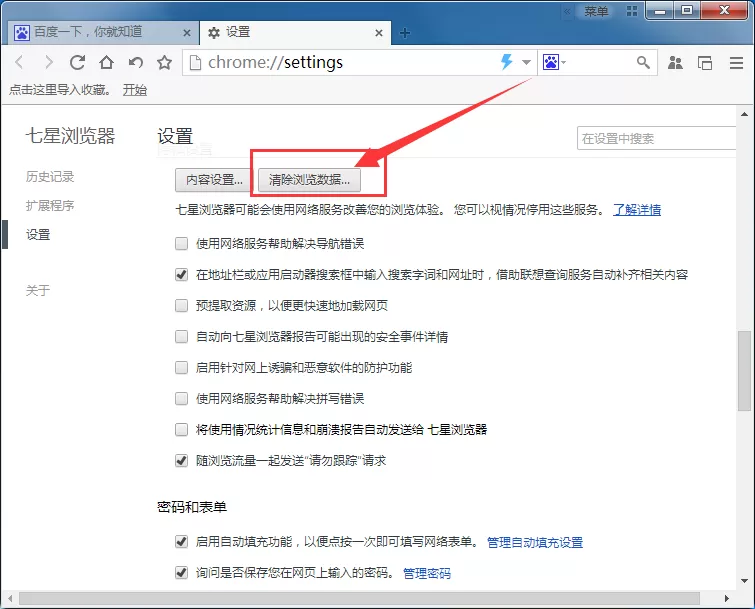Screen dimensions: 755x609
Task: Open the hamburger main menu
Action: [x=736, y=63]
